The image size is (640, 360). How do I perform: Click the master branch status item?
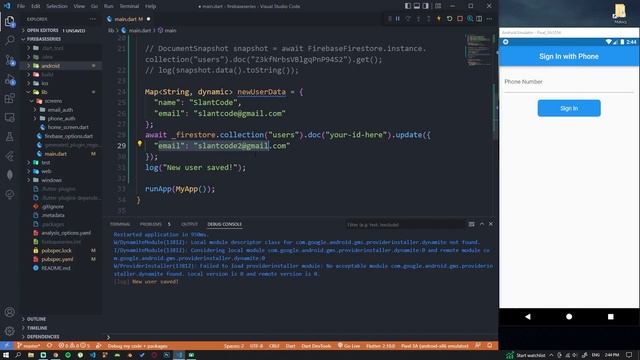coord(29,346)
